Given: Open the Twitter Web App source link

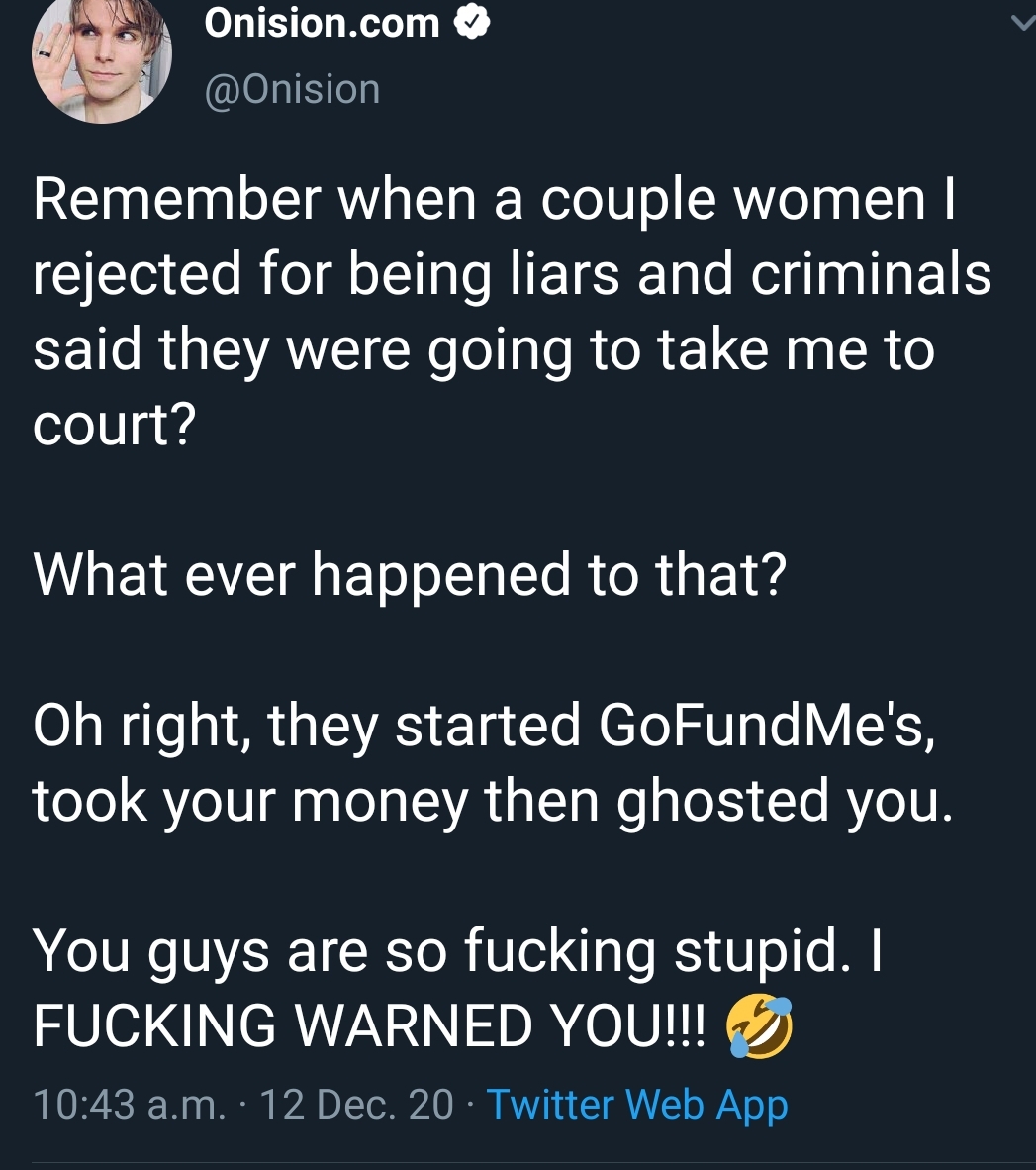Looking at the screenshot, I should pos(637,1105).
